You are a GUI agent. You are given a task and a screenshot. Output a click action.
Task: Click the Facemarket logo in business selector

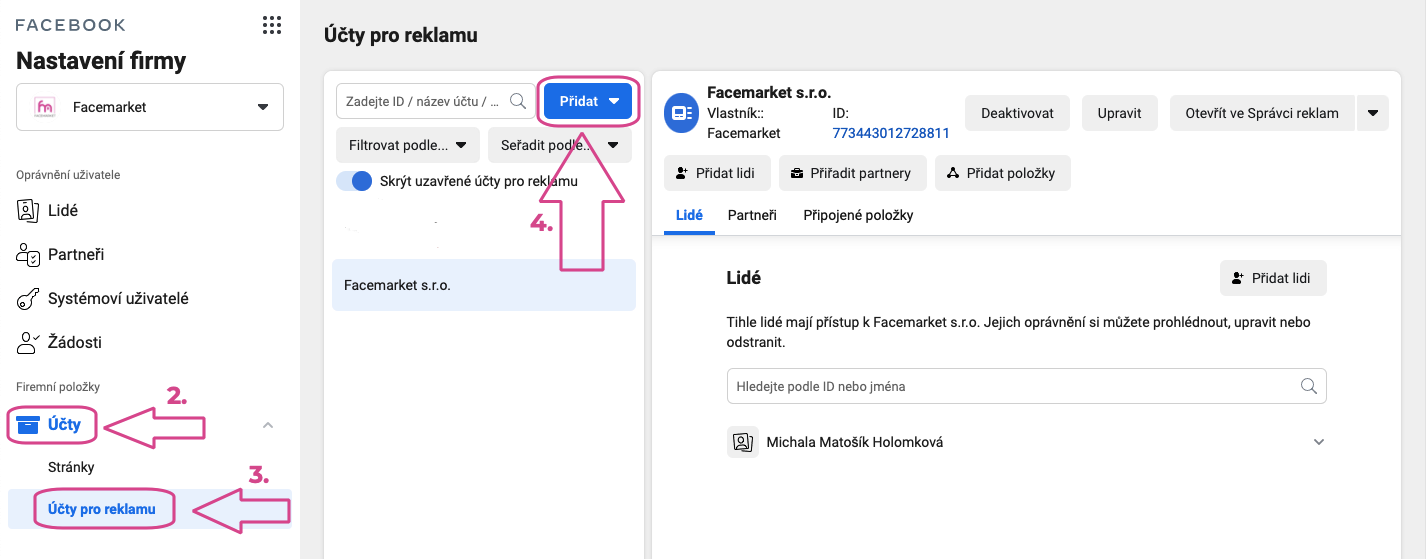tap(45, 107)
